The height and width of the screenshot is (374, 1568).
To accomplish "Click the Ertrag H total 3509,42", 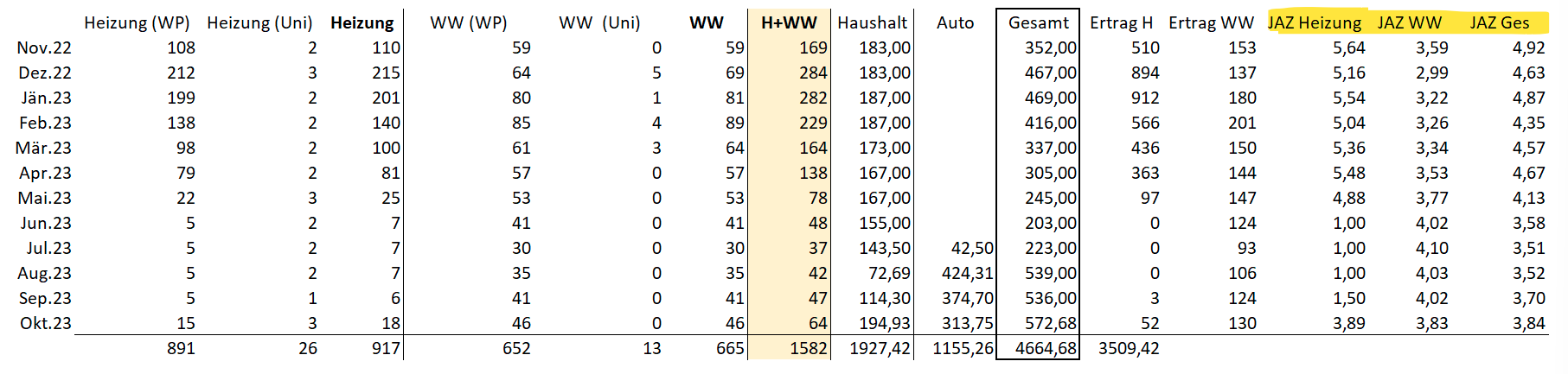I will (x=1129, y=348).
